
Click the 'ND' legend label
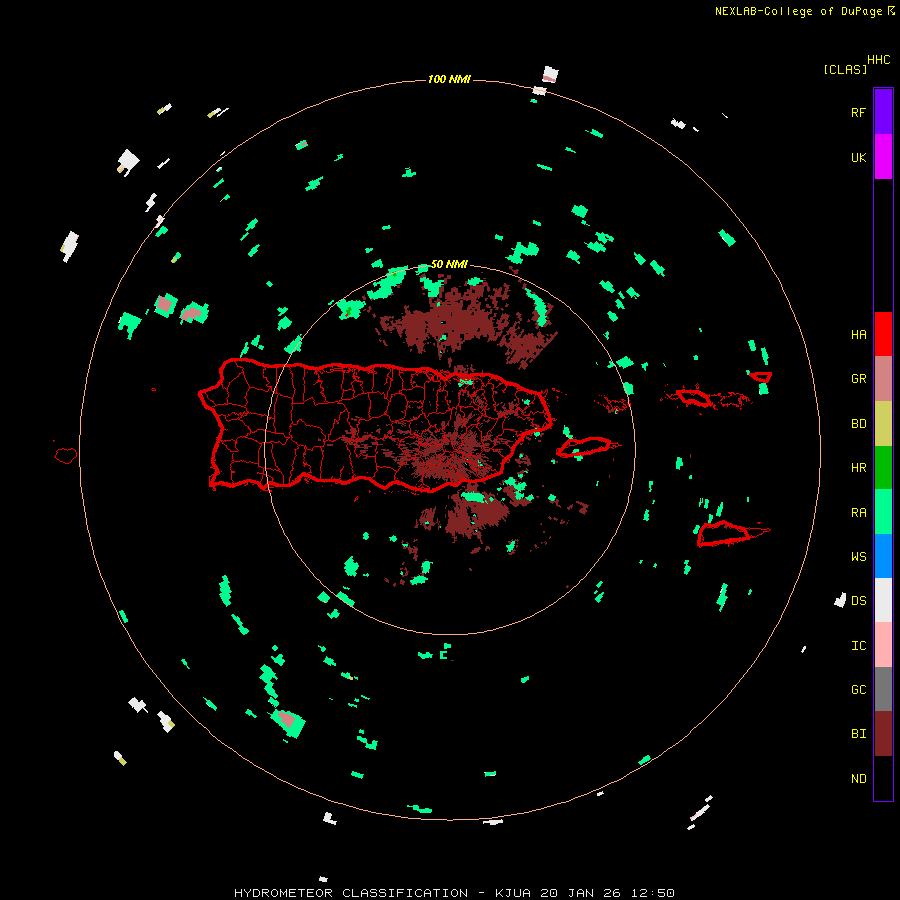tap(859, 779)
